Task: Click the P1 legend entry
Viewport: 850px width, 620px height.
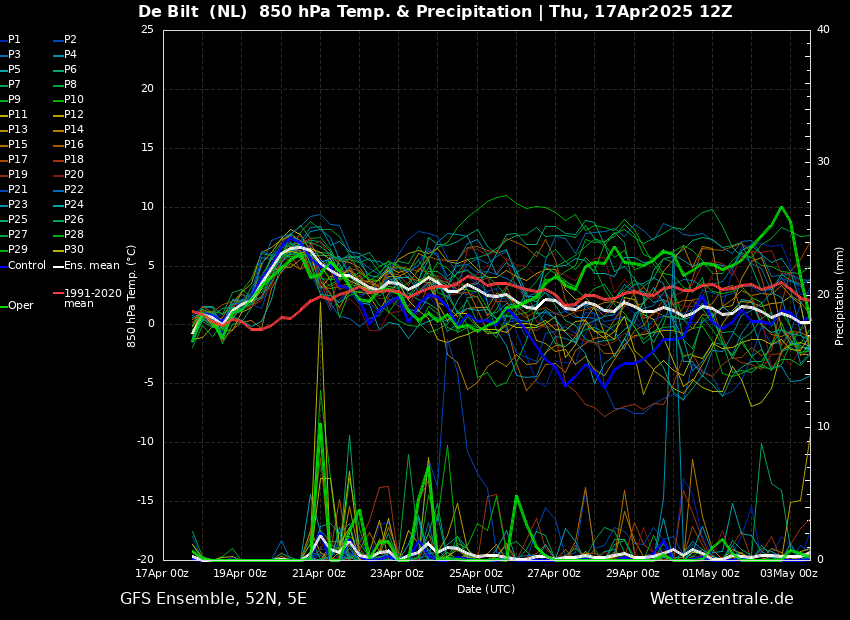Action: pos(14,40)
